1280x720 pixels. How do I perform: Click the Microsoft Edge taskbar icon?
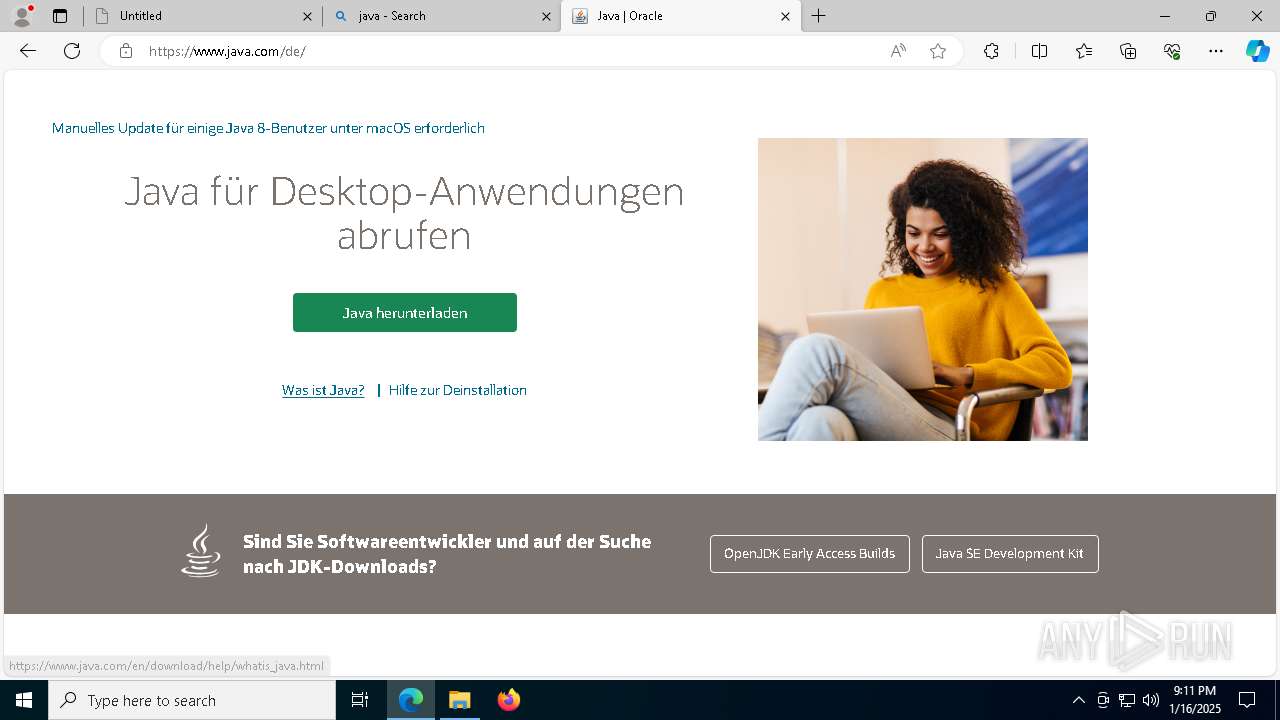pyautogui.click(x=411, y=700)
